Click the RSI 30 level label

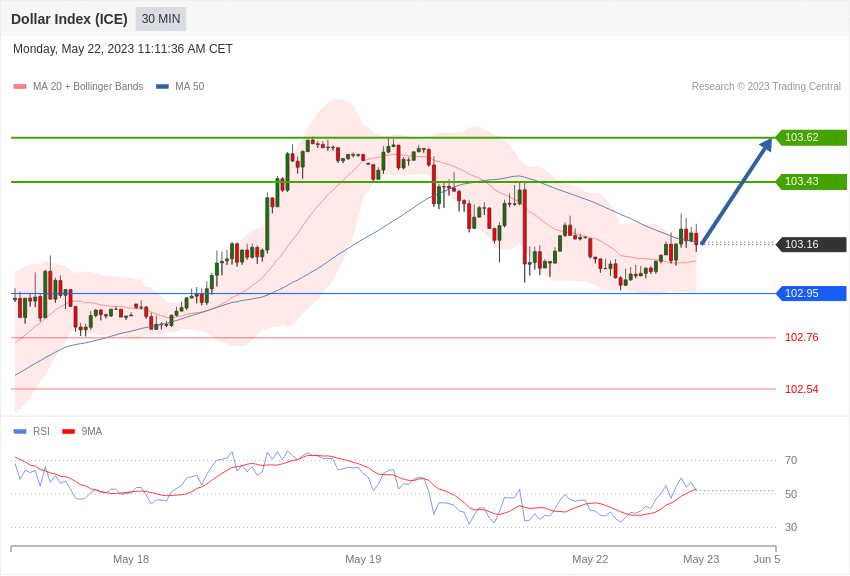(x=790, y=528)
